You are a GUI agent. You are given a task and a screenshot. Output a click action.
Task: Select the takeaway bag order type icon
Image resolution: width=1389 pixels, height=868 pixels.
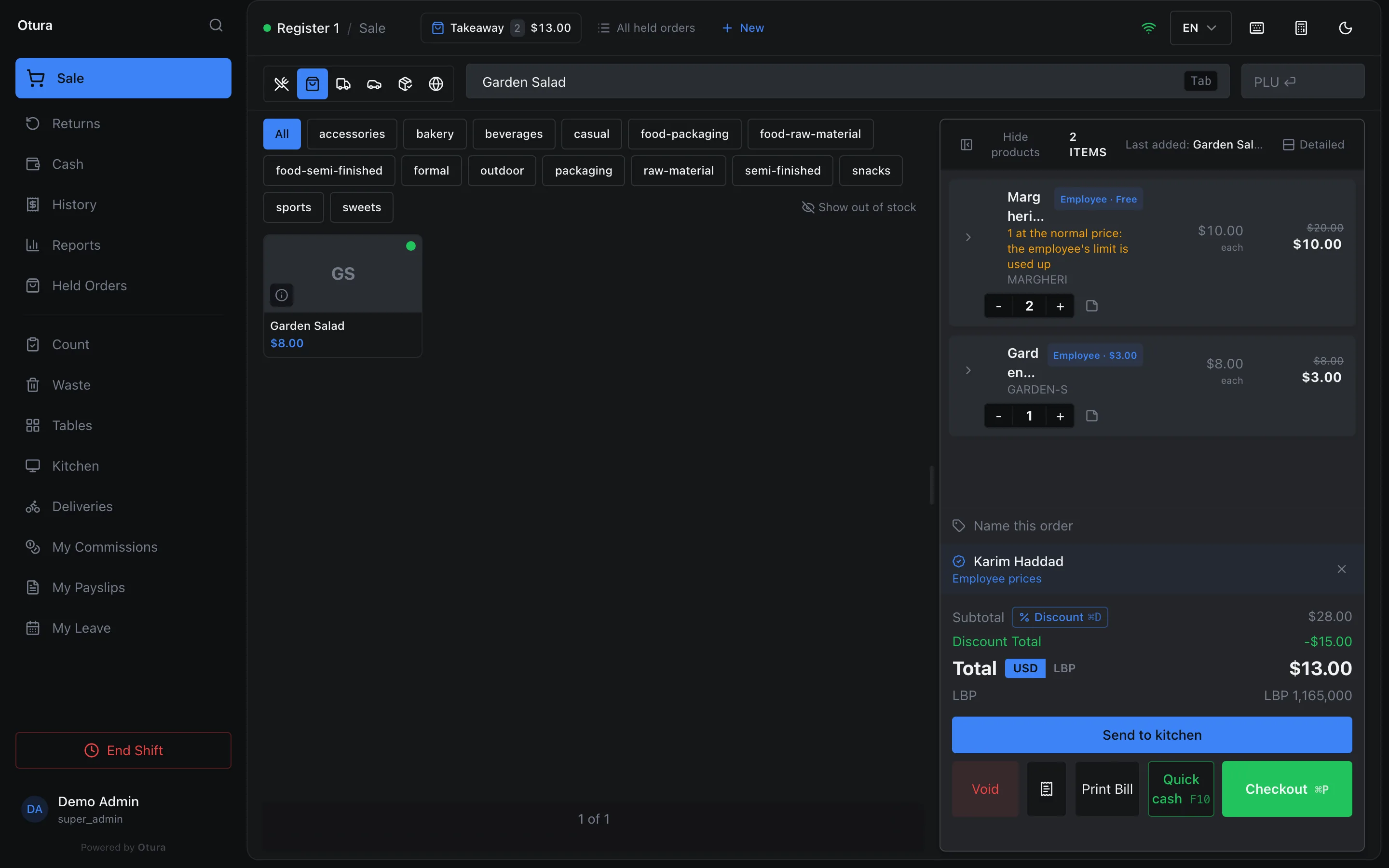312,84
